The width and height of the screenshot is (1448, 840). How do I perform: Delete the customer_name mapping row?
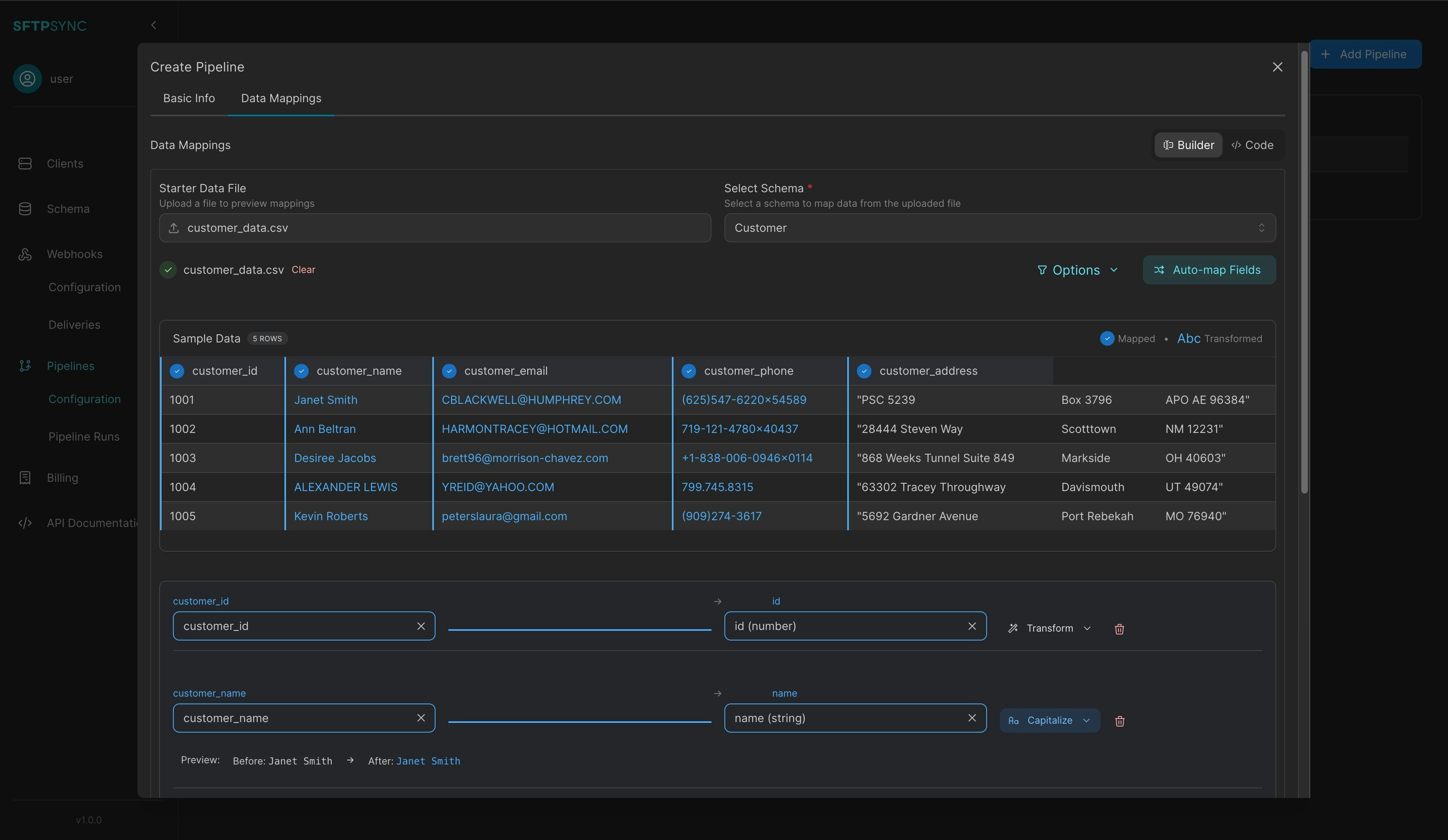click(1119, 721)
